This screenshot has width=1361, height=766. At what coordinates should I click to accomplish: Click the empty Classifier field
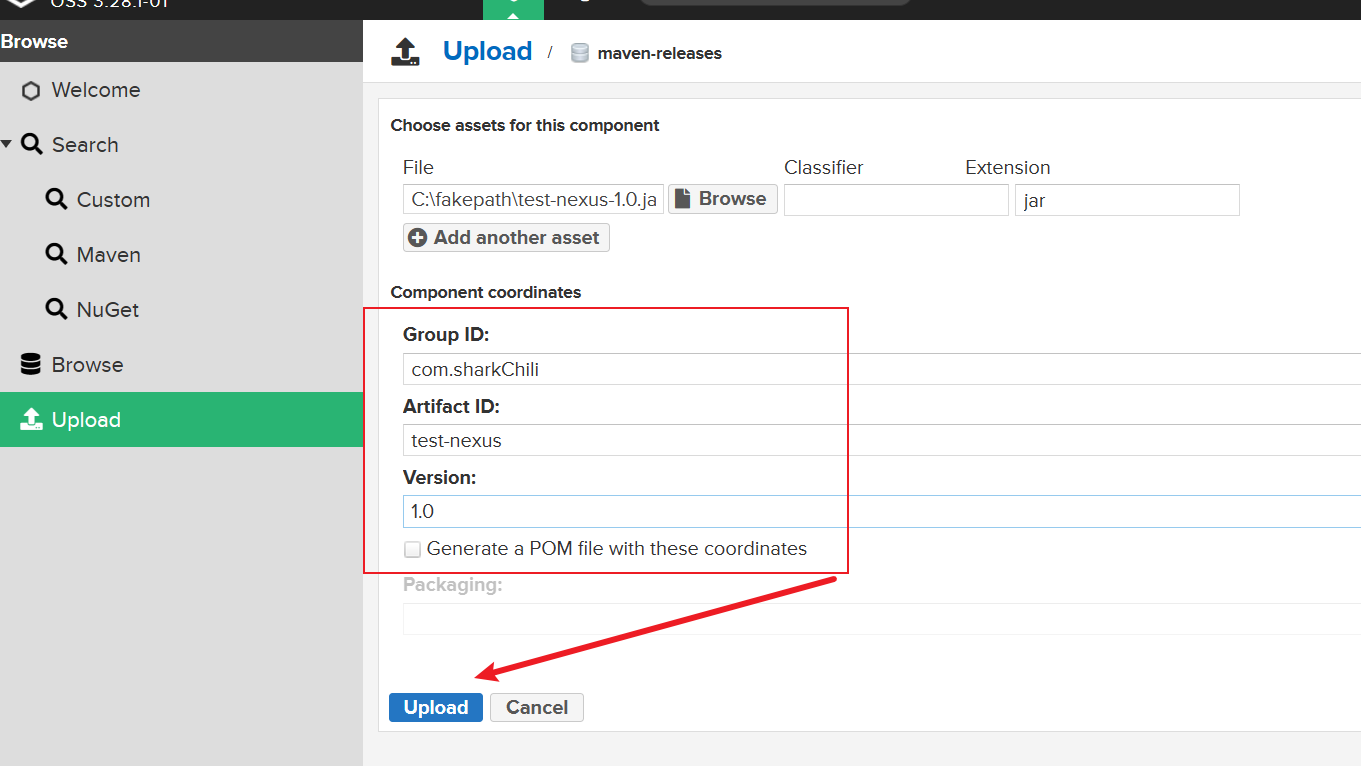pyautogui.click(x=895, y=200)
